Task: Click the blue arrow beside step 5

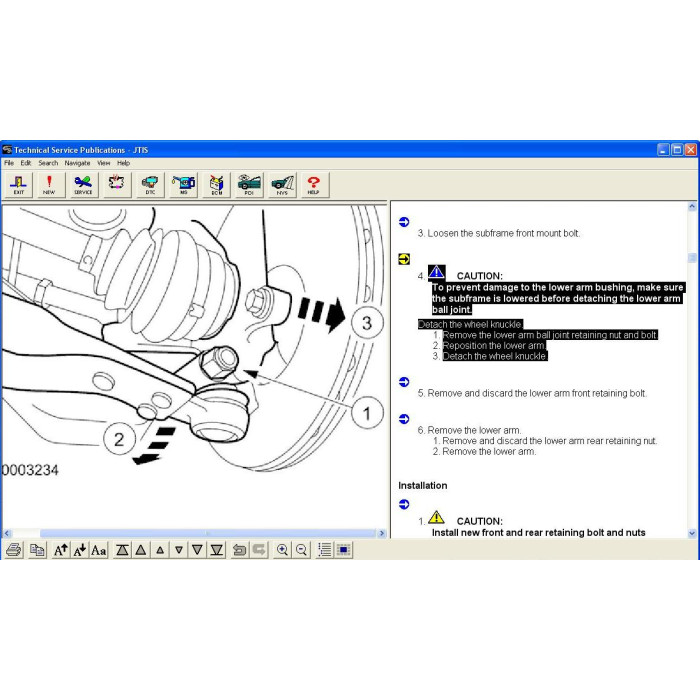Action: [404, 382]
